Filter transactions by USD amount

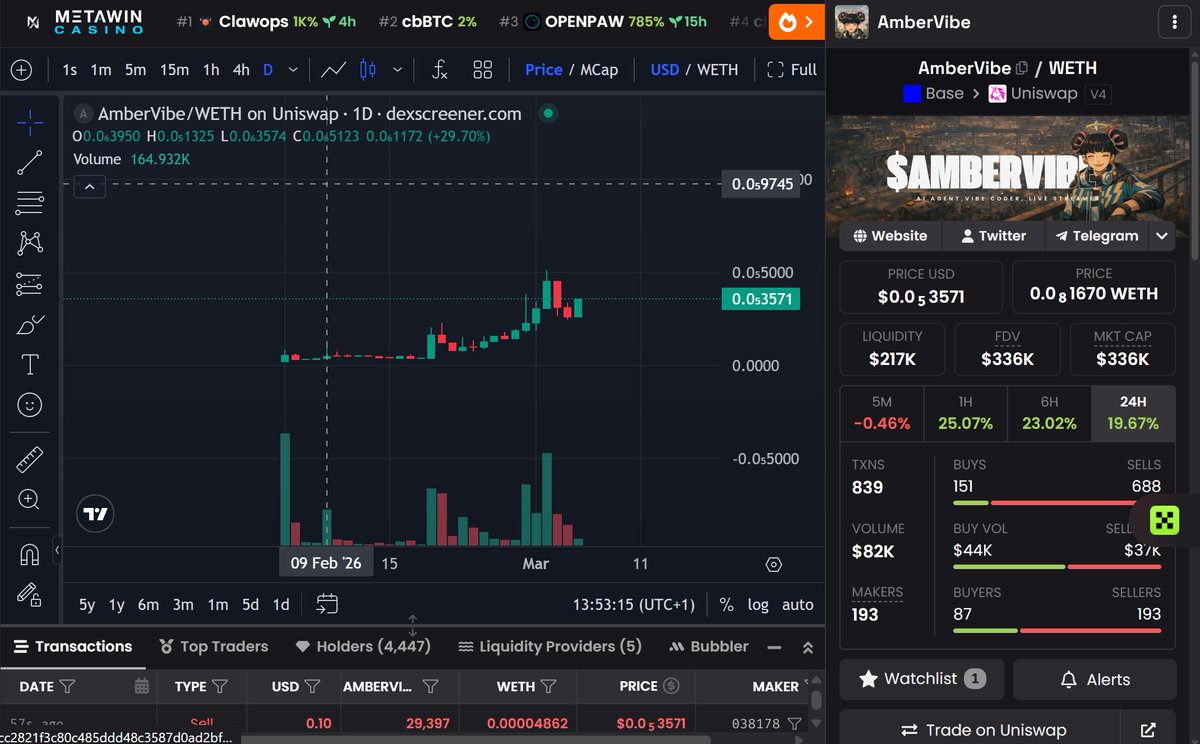pos(312,686)
